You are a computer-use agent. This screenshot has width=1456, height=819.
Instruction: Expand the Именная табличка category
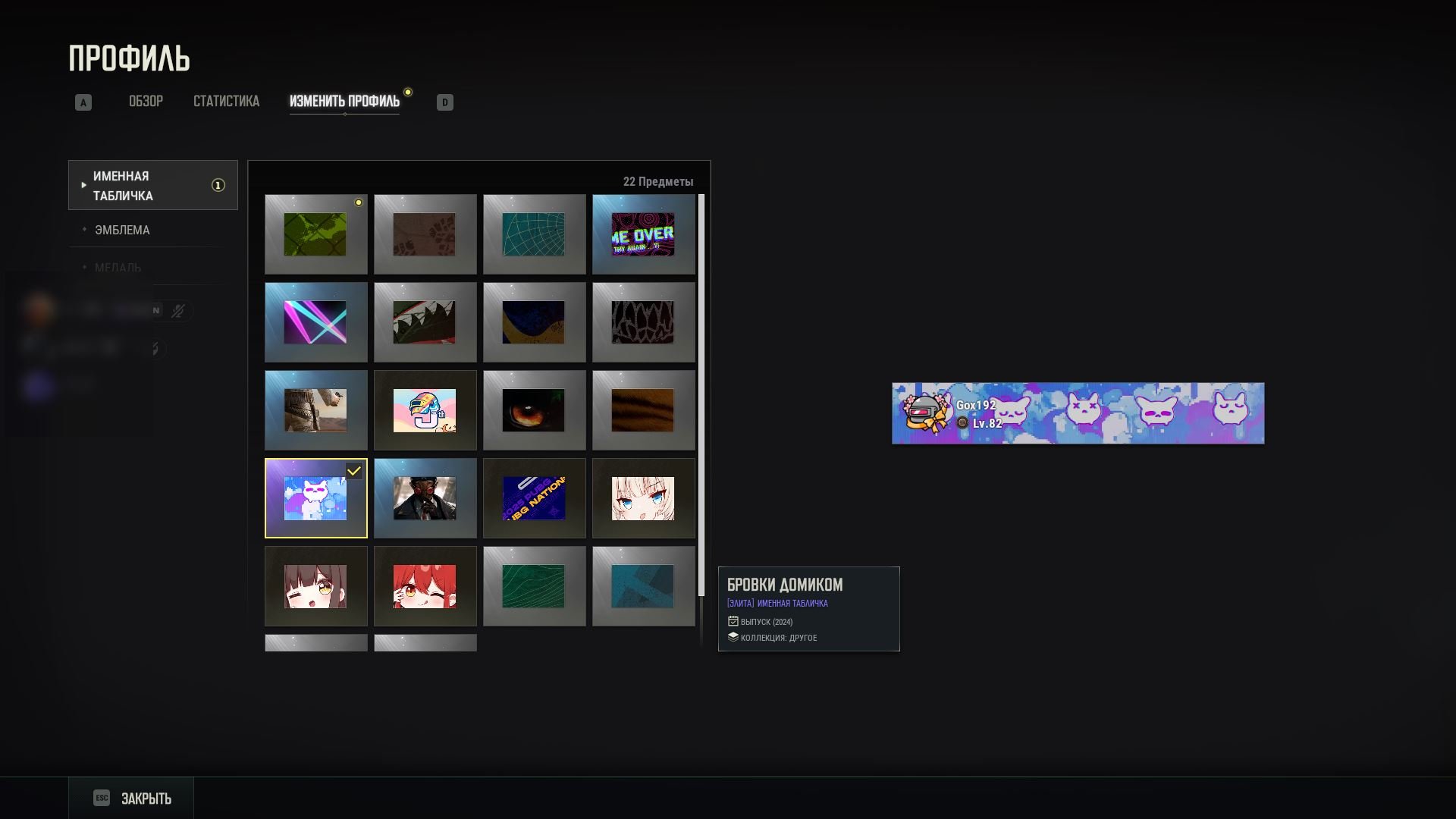point(153,185)
